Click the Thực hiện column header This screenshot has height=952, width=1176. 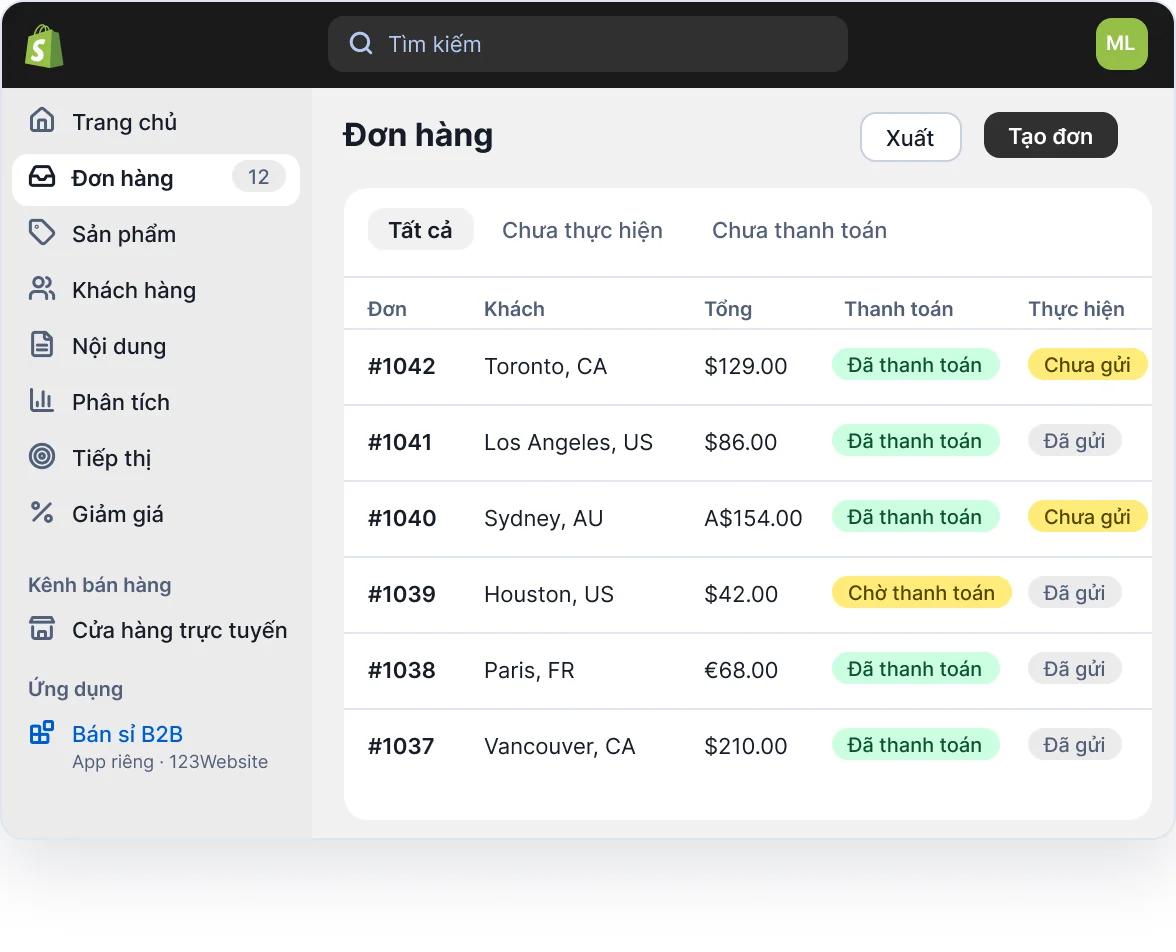click(x=1076, y=309)
